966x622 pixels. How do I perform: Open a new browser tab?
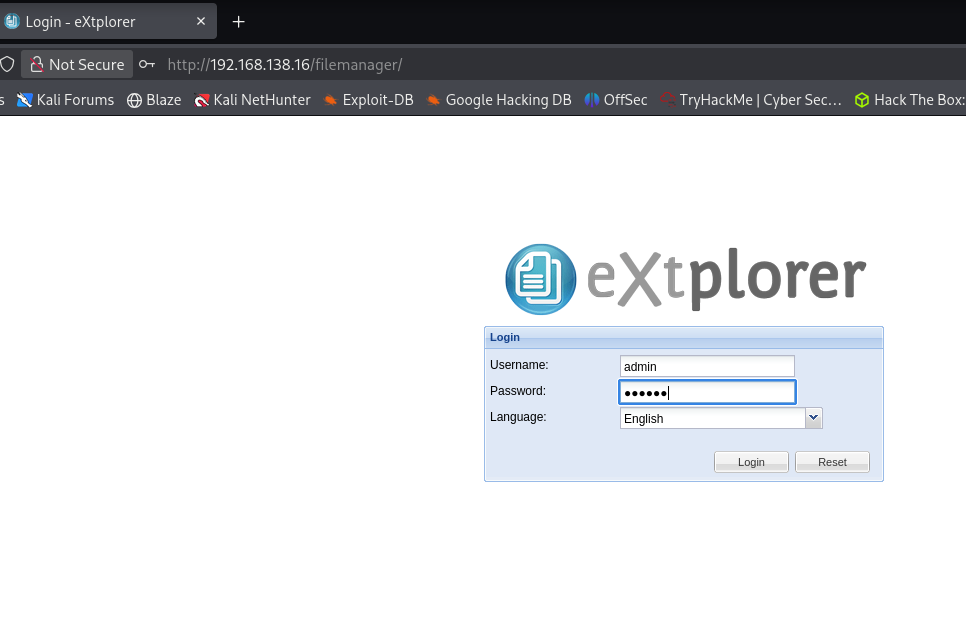click(x=238, y=21)
